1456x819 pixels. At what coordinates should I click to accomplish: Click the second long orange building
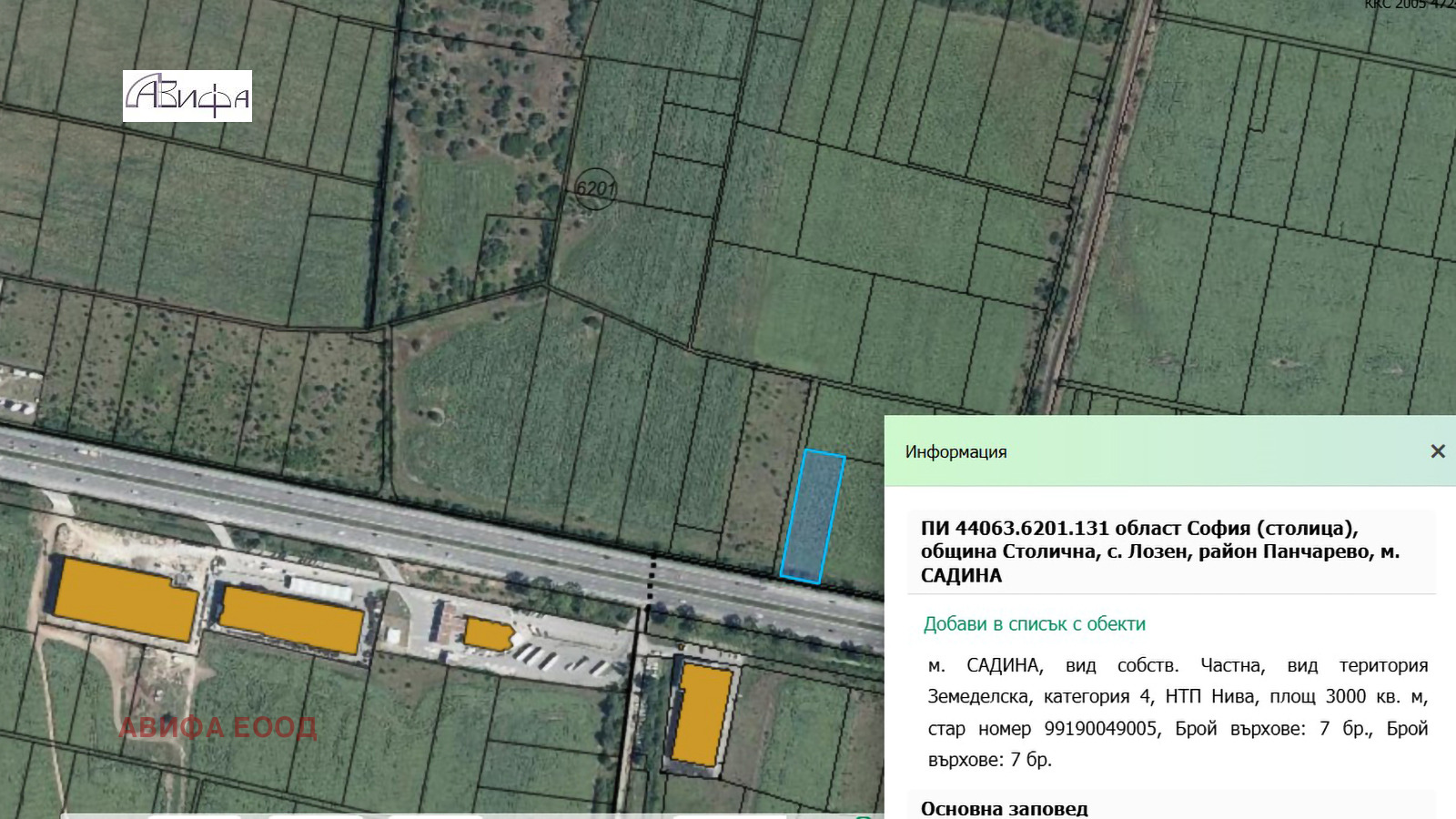(290, 620)
